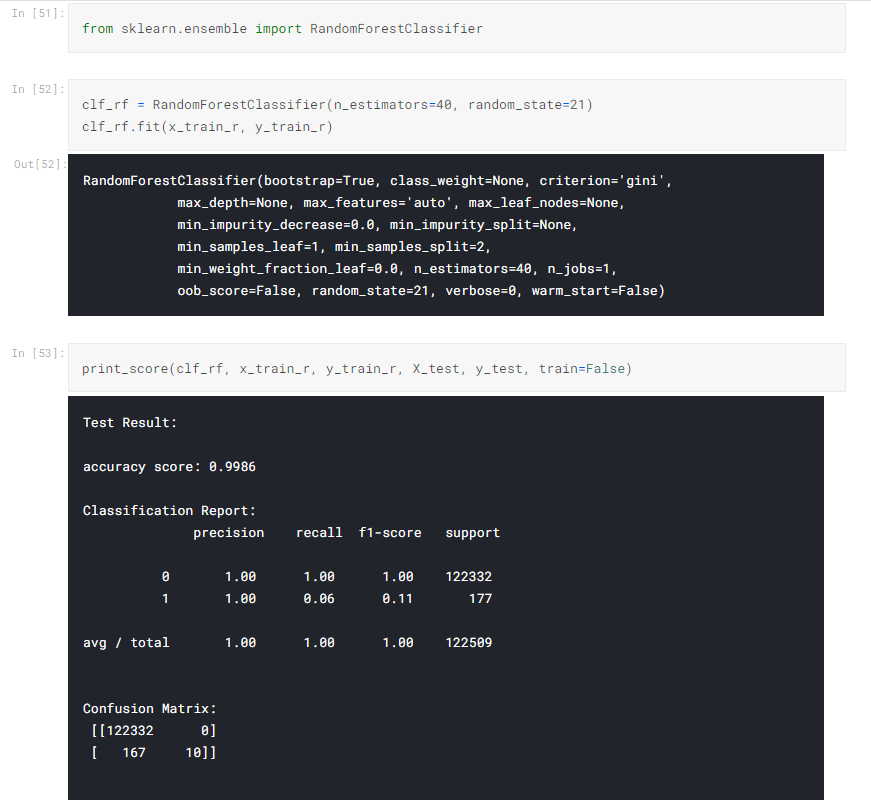The height and width of the screenshot is (810, 871).
Task: Click the confusion matrix first row [[122332 0]
Action: [x=154, y=731]
